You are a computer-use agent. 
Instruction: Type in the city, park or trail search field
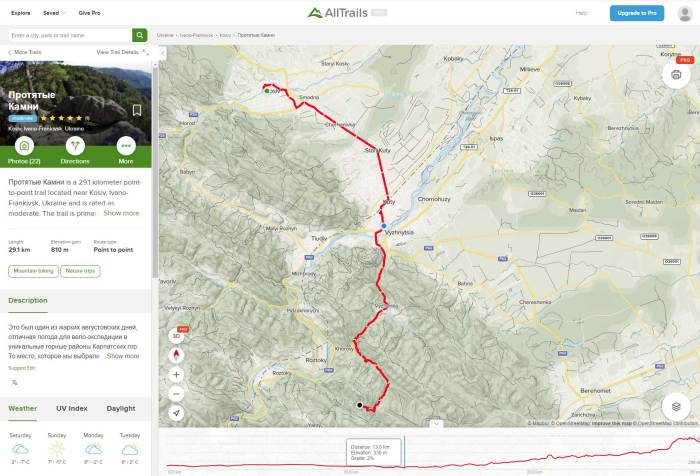pos(68,34)
